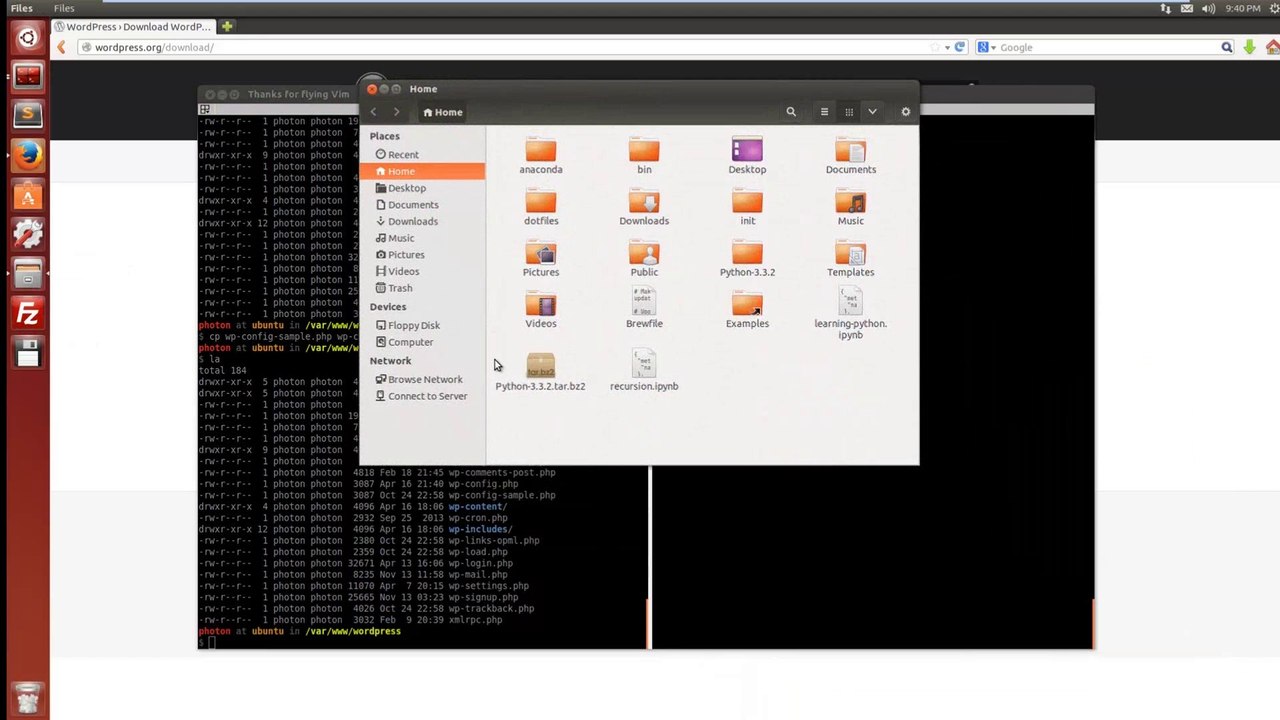Image resolution: width=1280 pixels, height=720 pixels.
Task: Click the Home path button in Files toolbar
Action: [442, 112]
